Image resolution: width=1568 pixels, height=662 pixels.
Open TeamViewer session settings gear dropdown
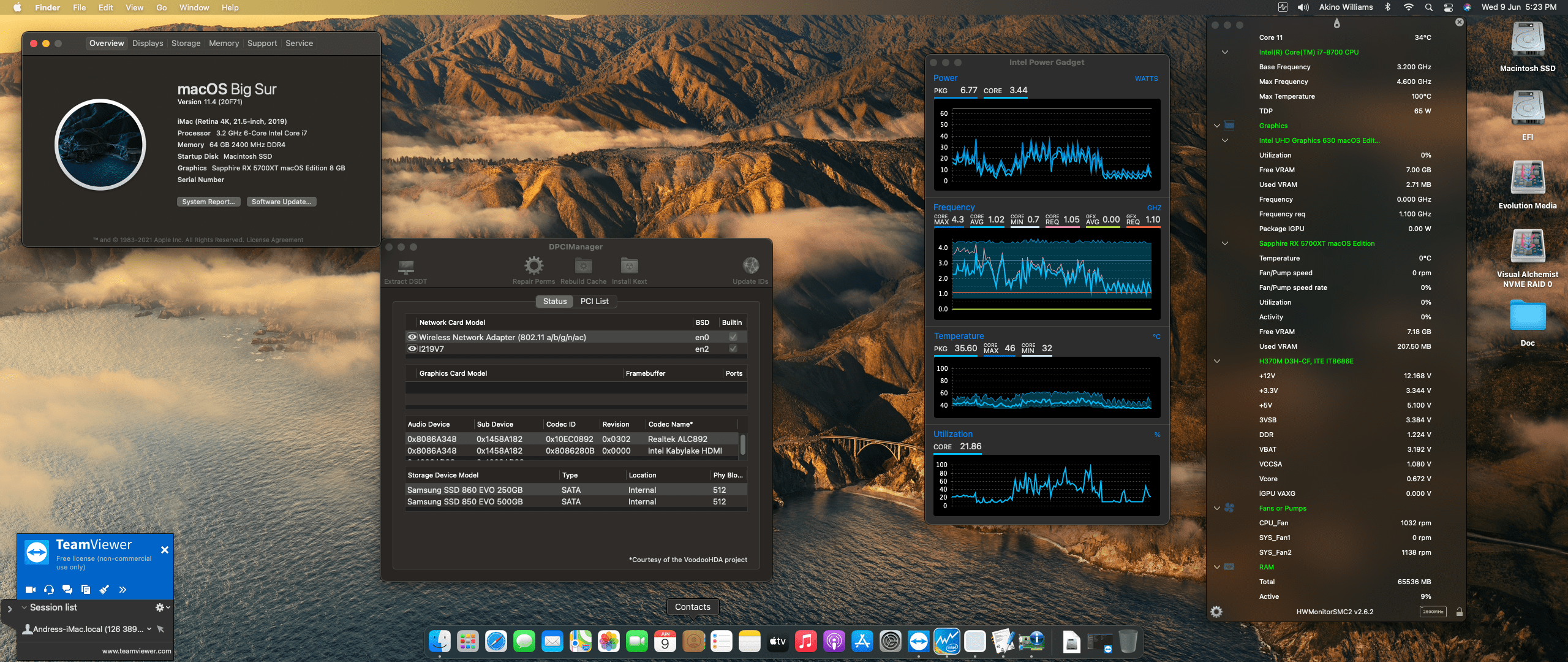click(x=162, y=607)
